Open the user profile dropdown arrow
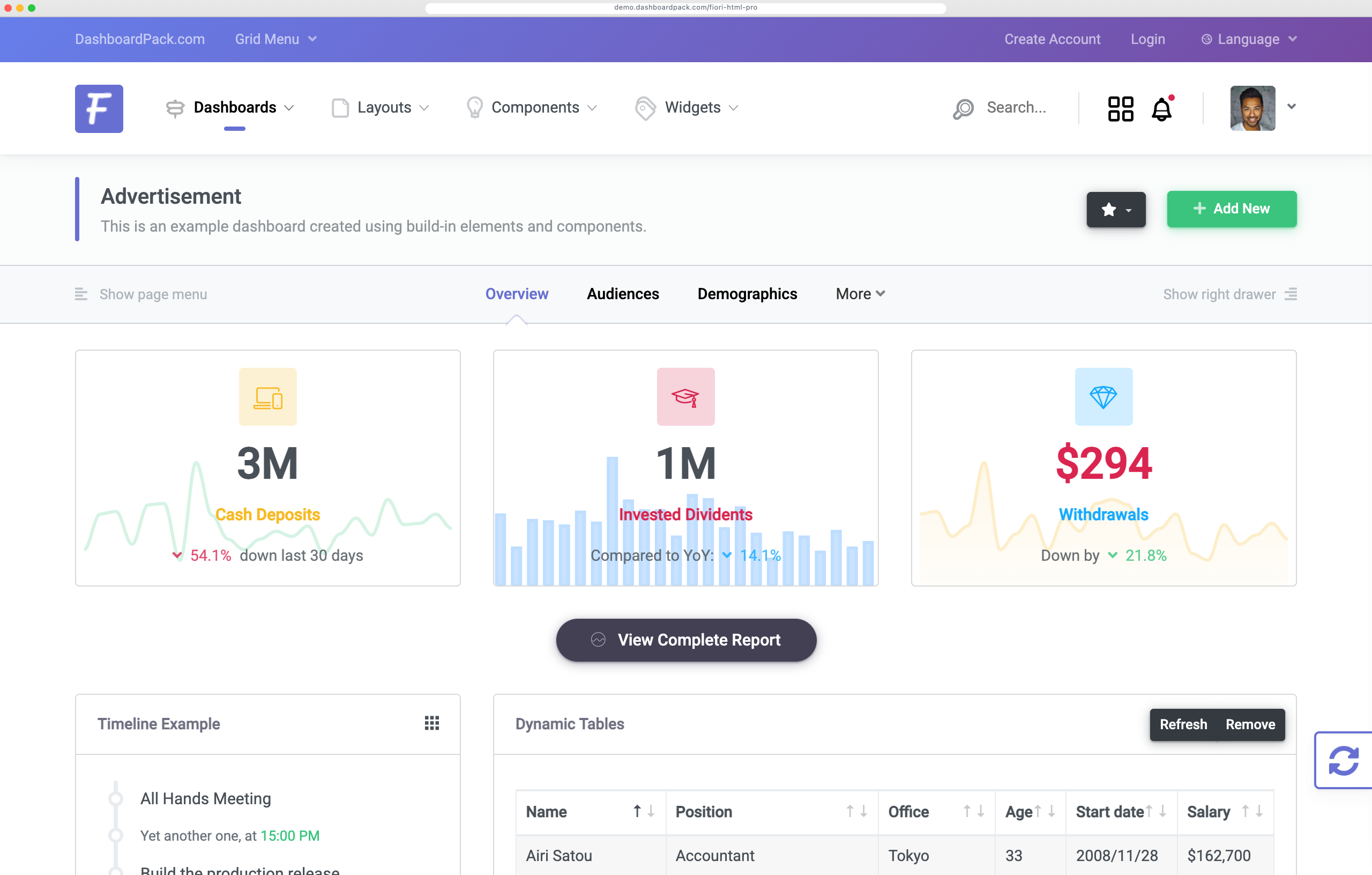This screenshot has height=875, width=1372. 1291,107
